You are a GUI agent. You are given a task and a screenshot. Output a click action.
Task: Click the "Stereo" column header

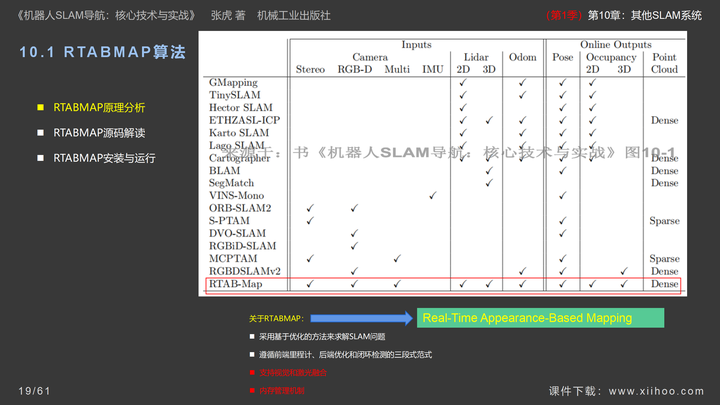310,69
